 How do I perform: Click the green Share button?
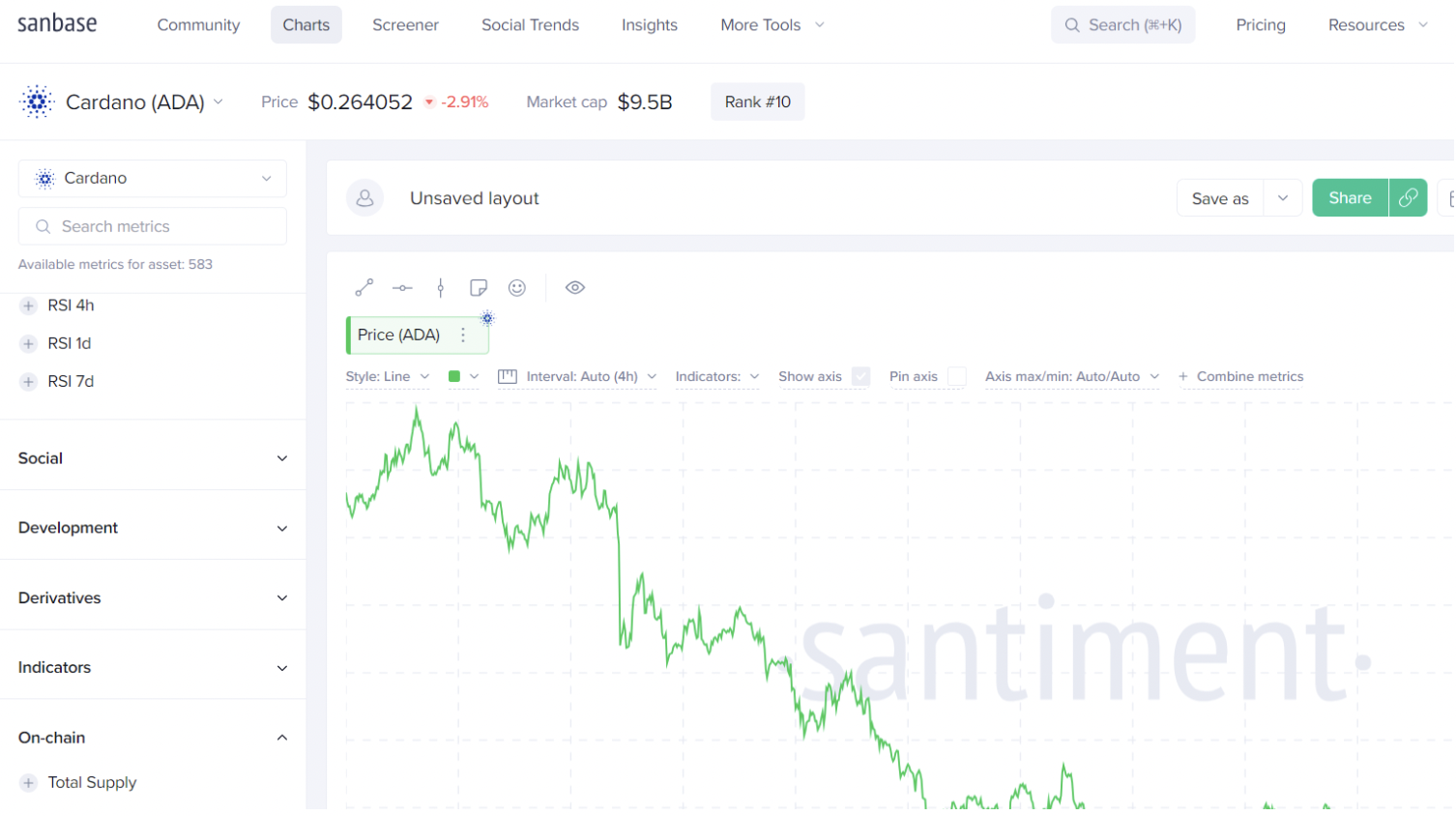pyautogui.click(x=1350, y=198)
